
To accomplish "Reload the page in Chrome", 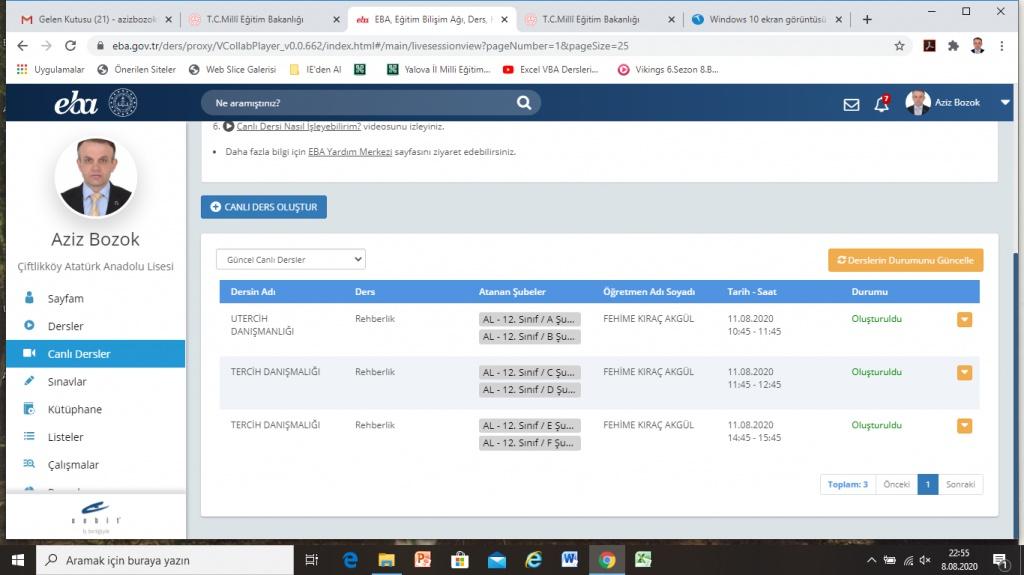I will point(70,46).
